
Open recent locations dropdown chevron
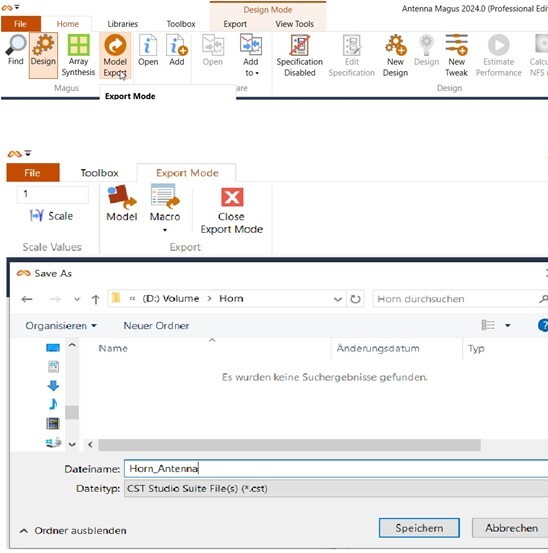77,299
